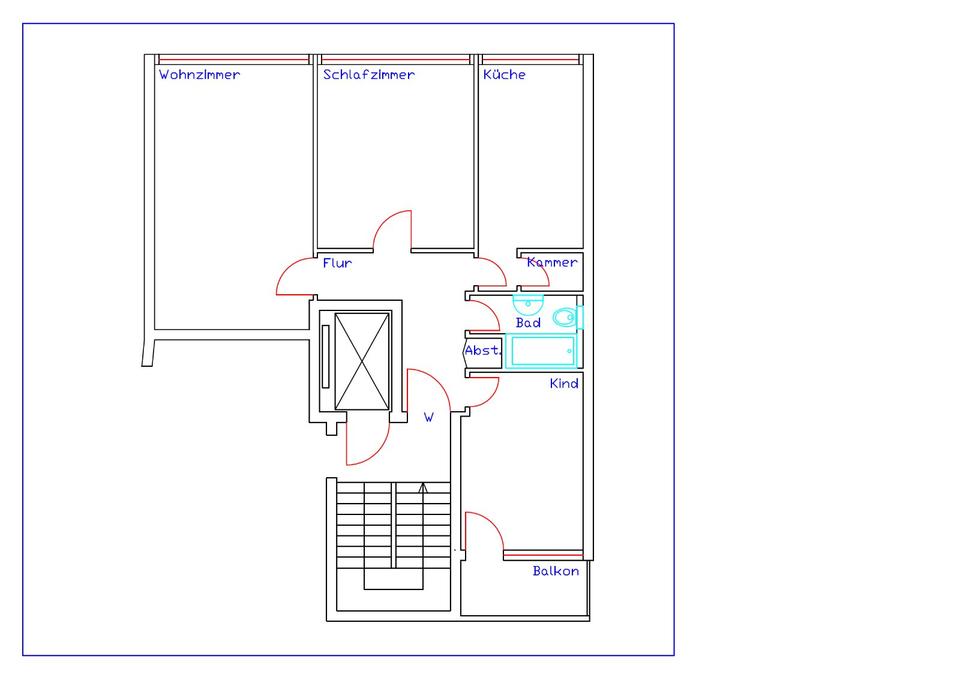Click the bathtub symbol
Image resolution: width=960 pixels, height=679 pixels.
click(x=543, y=352)
